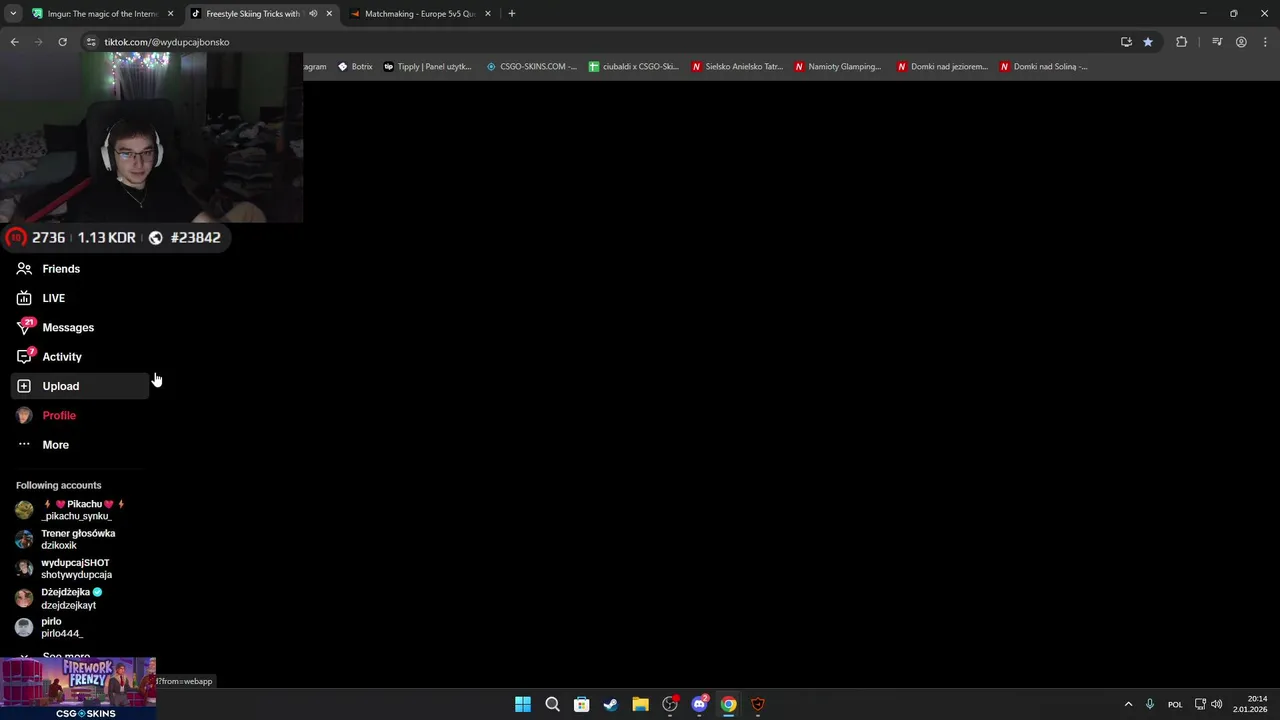
Task: Click the install app icon in address bar
Action: pyautogui.click(x=1126, y=42)
